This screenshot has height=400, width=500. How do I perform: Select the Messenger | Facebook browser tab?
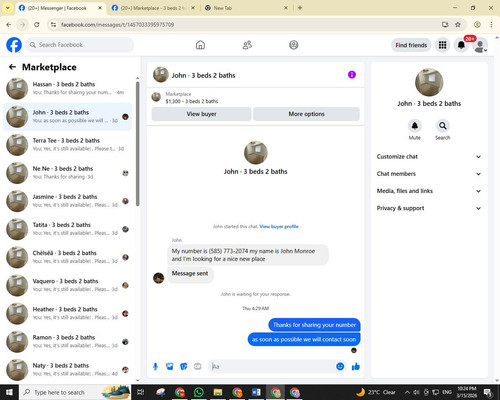[x=60, y=8]
